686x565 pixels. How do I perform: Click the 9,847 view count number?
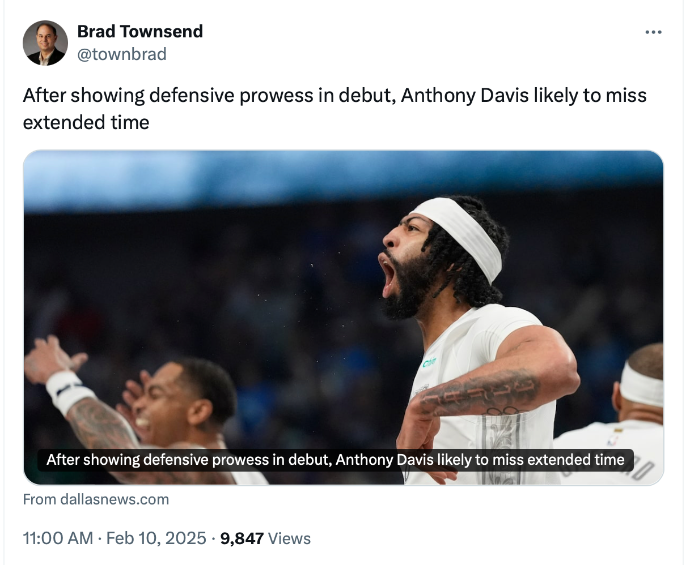[241, 538]
